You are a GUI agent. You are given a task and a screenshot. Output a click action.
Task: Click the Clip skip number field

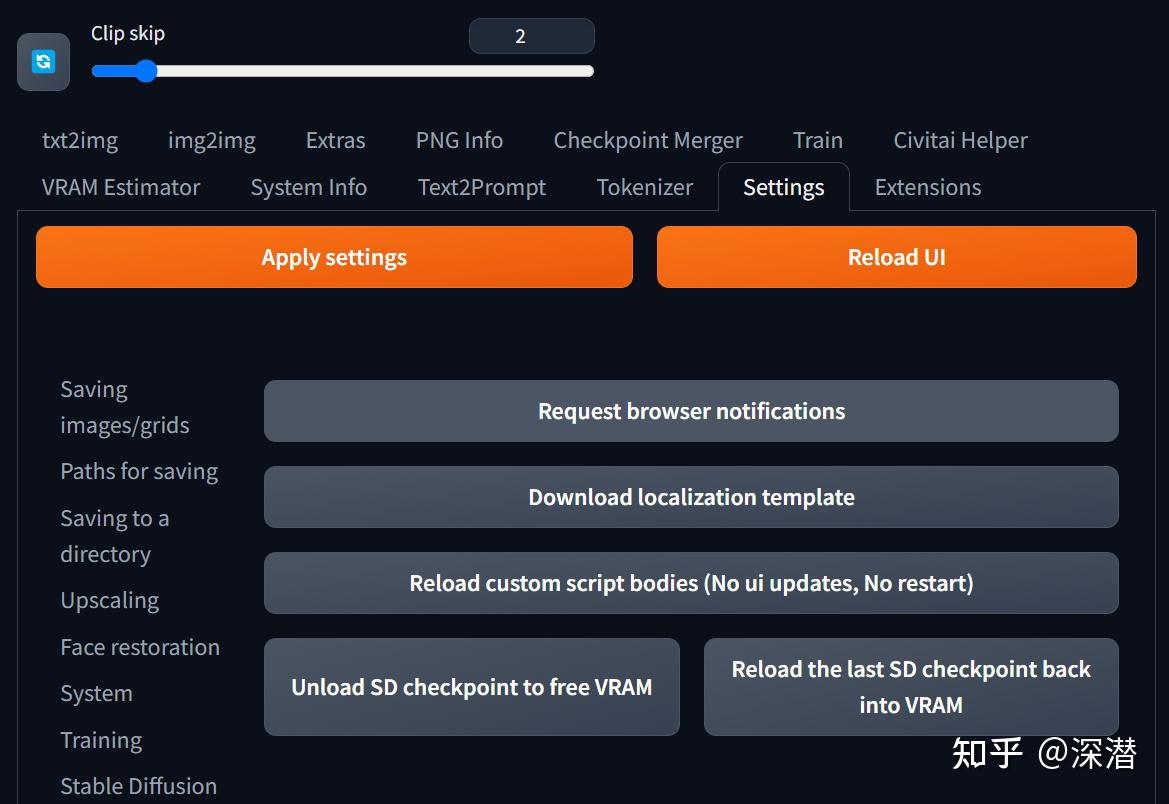tap(531, 37)
